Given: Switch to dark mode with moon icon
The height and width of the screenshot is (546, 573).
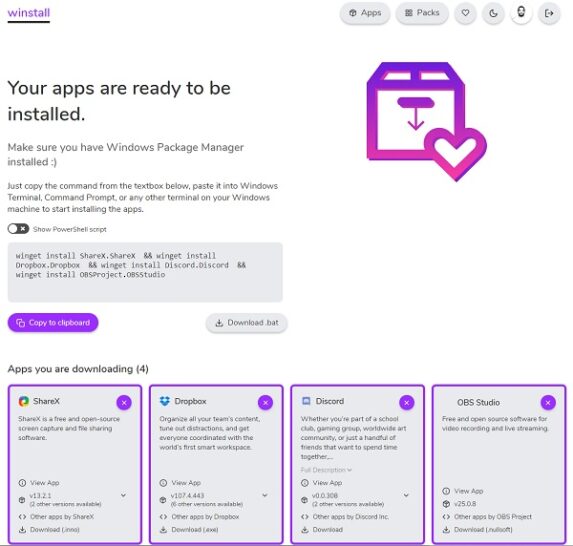Looking at the screenshot, I should (493, 13).
